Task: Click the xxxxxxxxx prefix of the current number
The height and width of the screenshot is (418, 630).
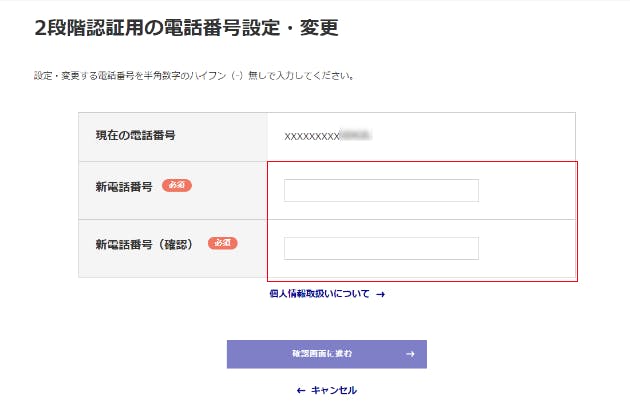Action: coord(311,135)
